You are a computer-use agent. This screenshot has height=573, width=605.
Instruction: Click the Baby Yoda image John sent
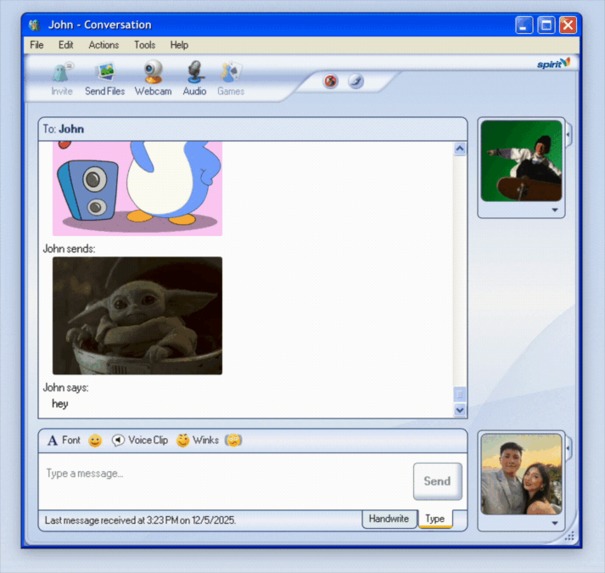click(x=137, y=316)
